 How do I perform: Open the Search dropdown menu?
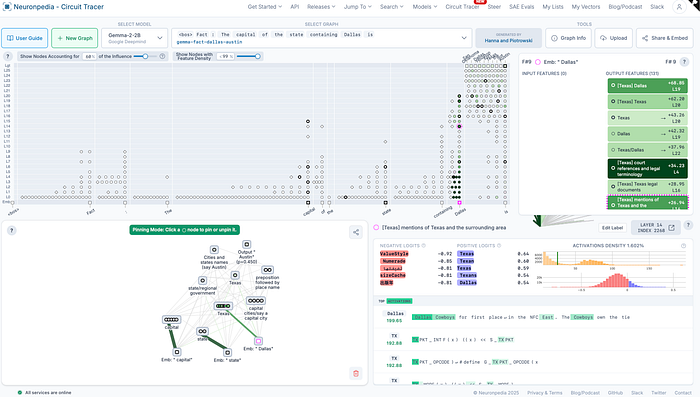[x=392, y=7]
